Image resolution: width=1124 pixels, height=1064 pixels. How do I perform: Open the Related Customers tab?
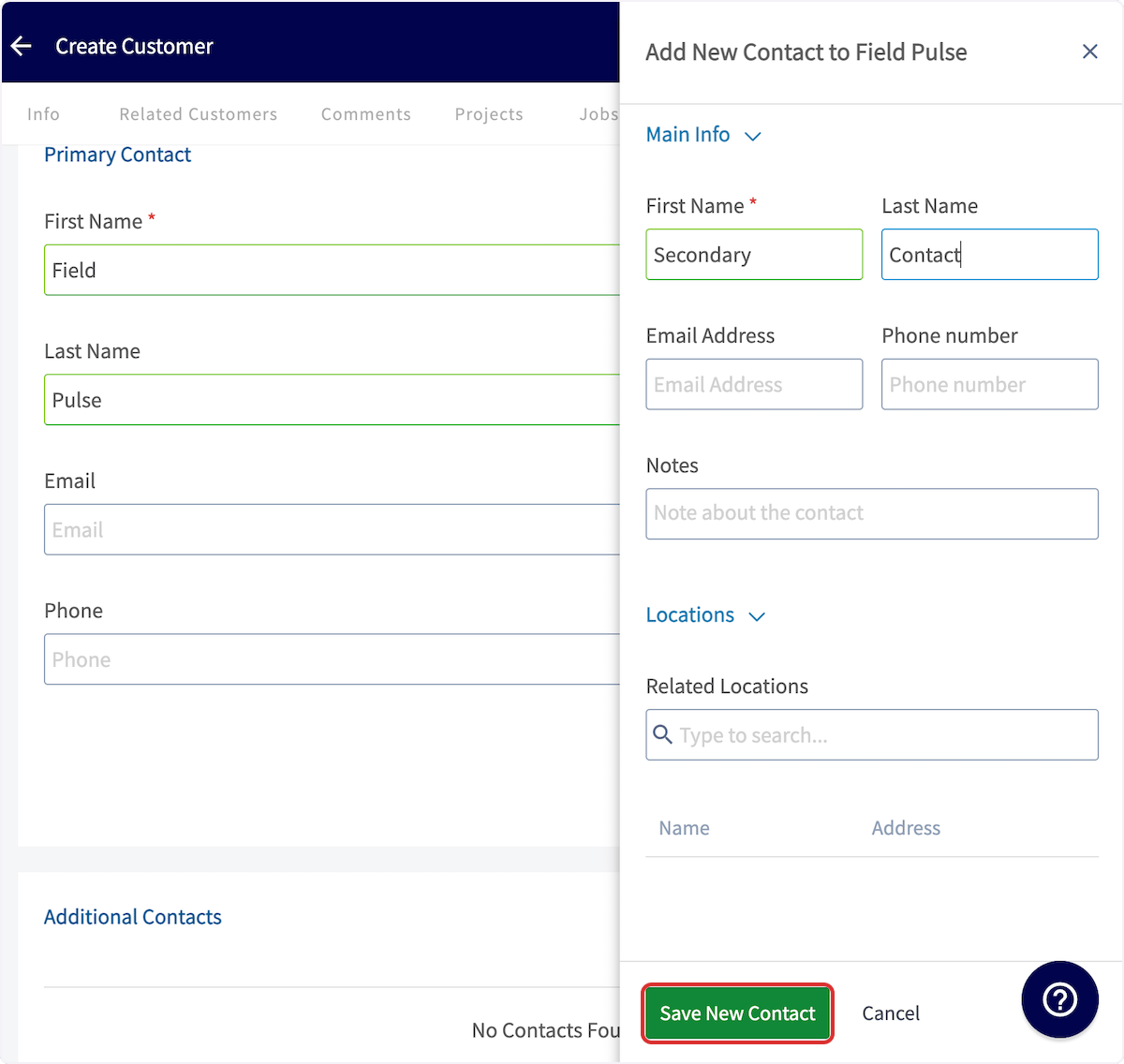pyautogui.click(x=199, y=114)
